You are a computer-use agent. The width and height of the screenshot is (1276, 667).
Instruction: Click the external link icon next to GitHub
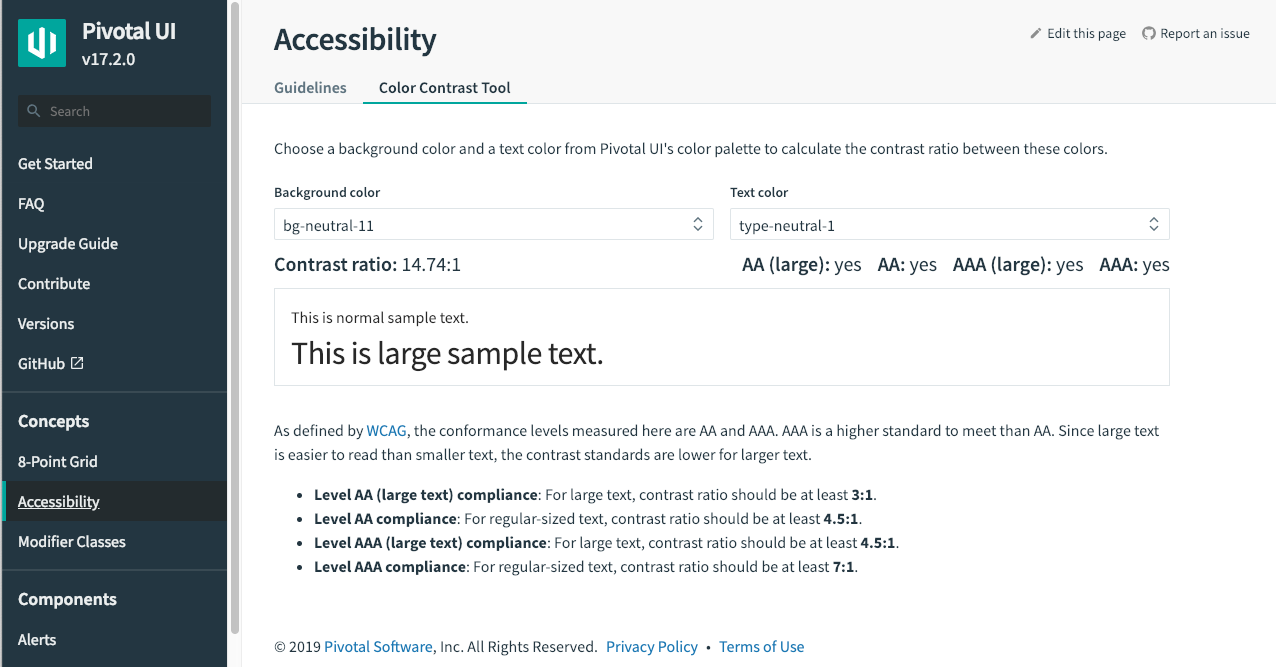(77, 363)
